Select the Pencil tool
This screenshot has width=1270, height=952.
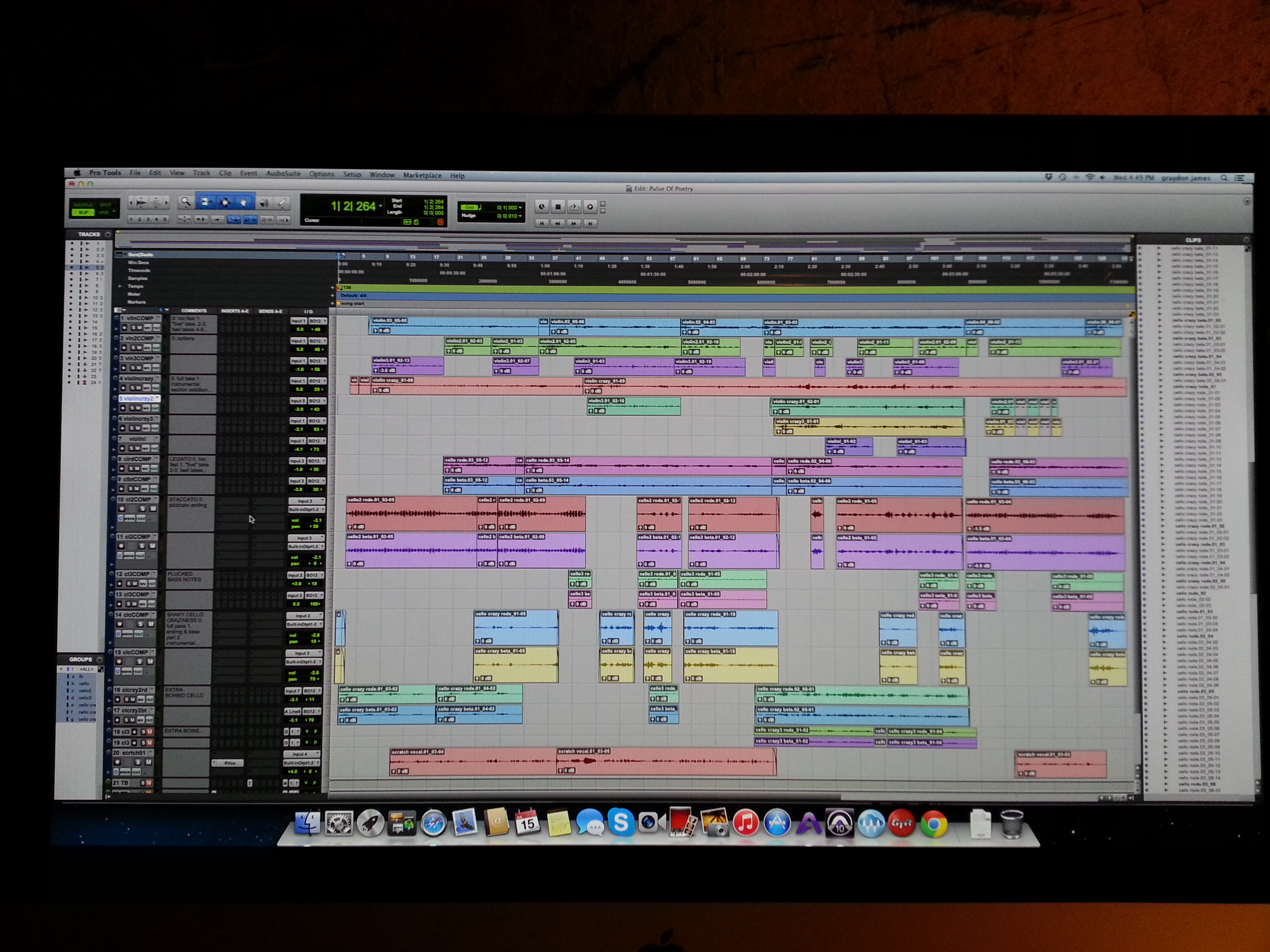[x=282, y=203]
